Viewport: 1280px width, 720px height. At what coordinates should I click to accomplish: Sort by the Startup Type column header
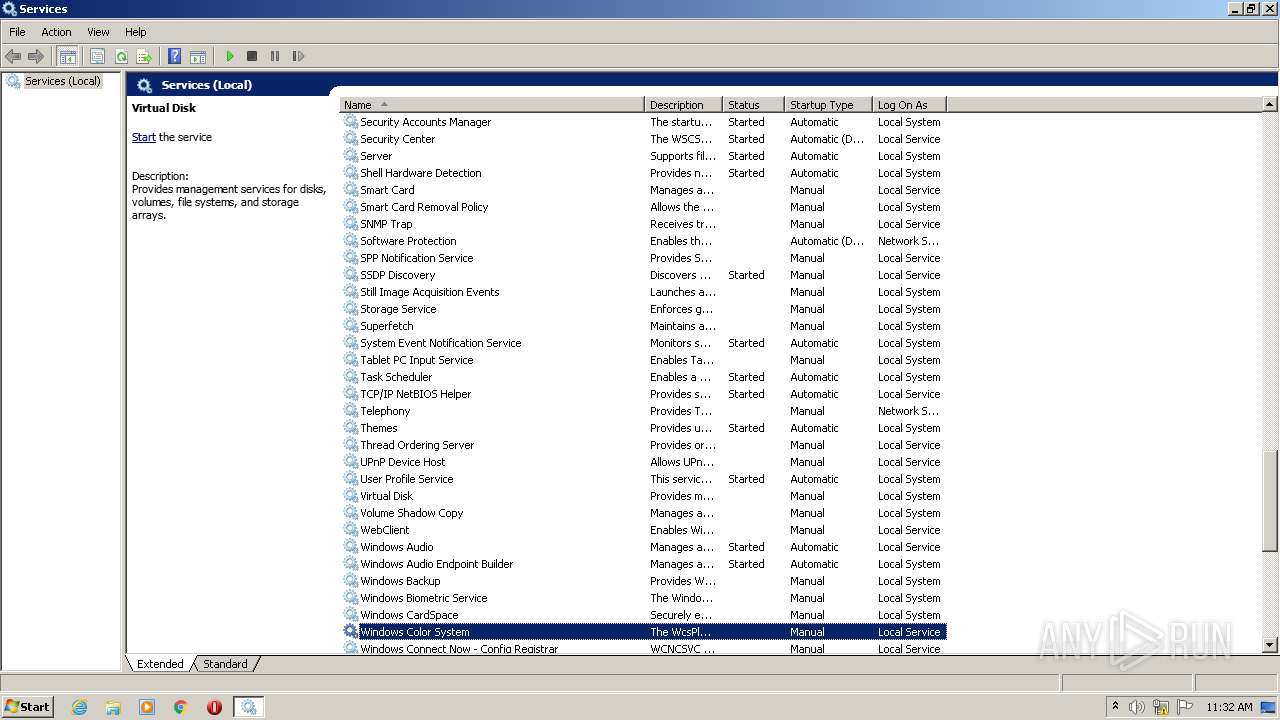coord(829,105)
